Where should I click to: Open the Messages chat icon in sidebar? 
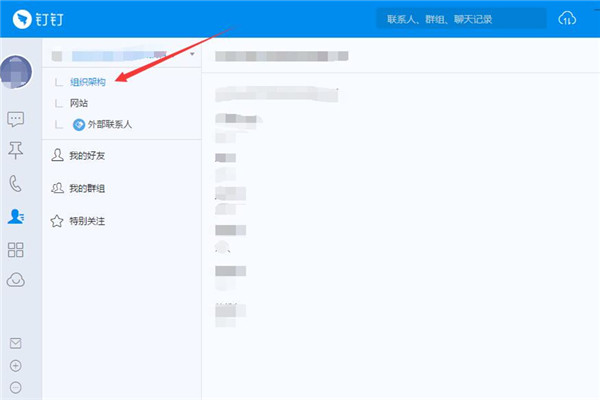coord(16,119)
